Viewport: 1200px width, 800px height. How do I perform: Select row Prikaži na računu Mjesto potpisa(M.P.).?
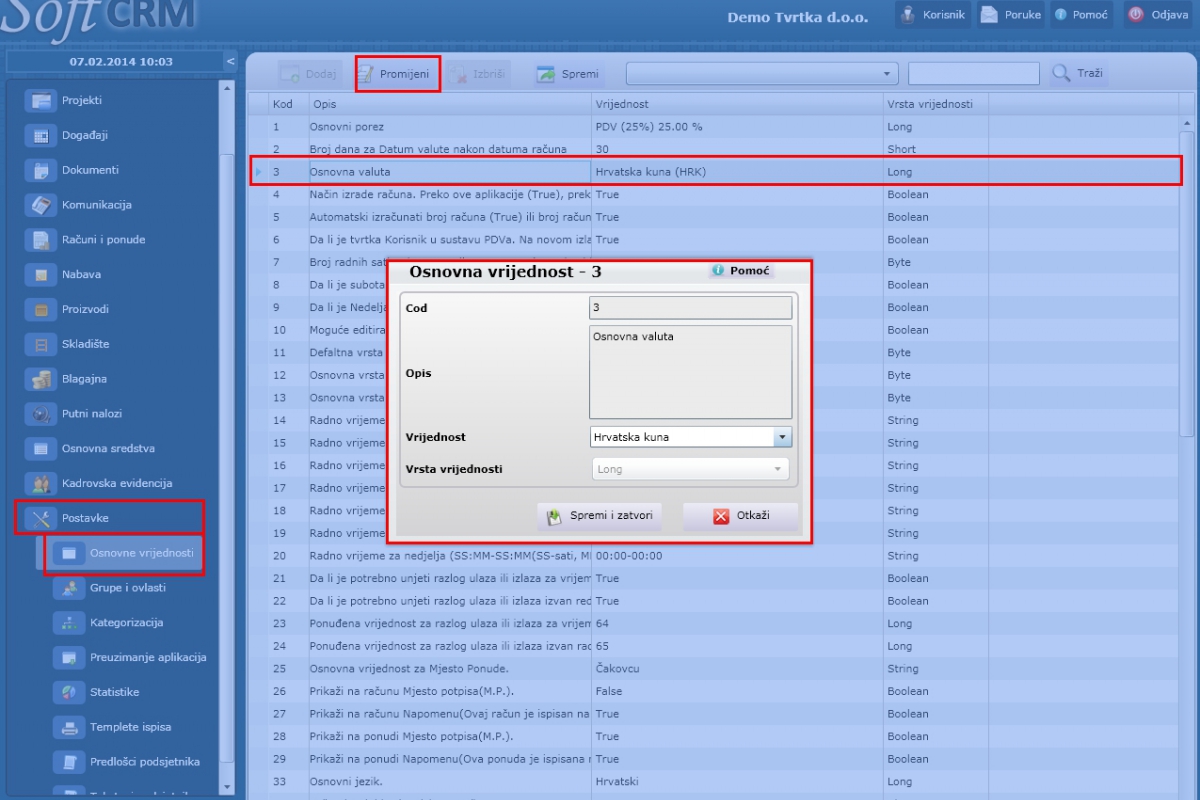[716, 691]
